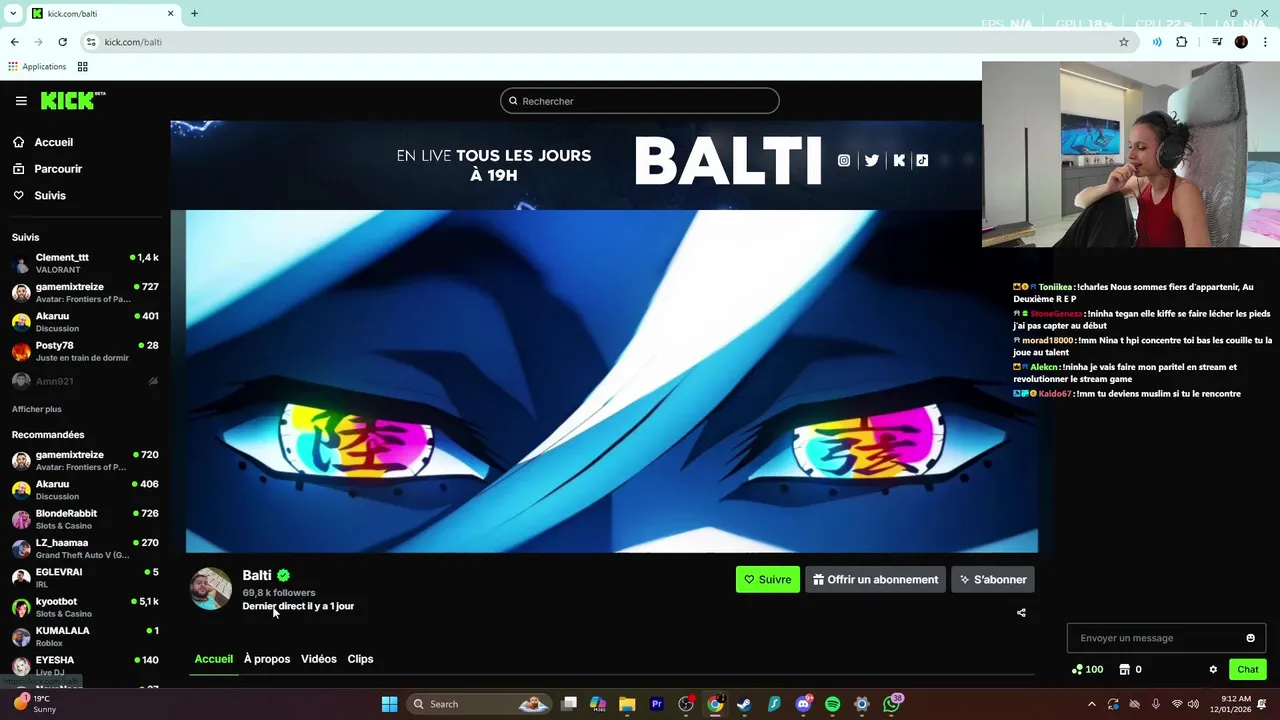Open Balti's Kick icon link in the banner
1280x720 pixels.
899,160
